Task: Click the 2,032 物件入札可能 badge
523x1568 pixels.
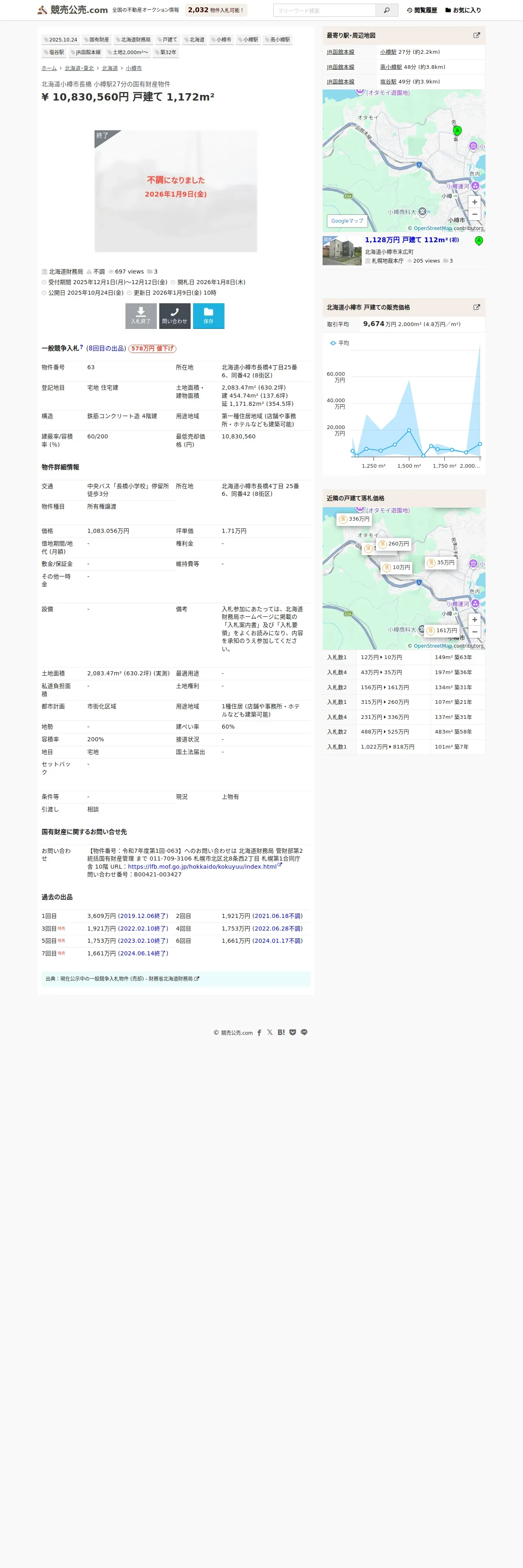Action: (216, 10)
